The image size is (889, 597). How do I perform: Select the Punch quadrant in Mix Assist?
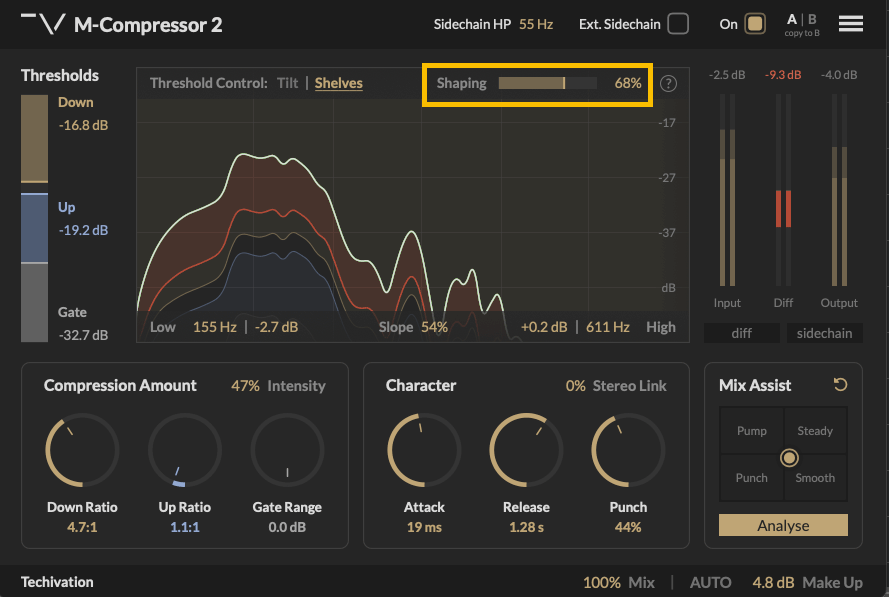752,478
